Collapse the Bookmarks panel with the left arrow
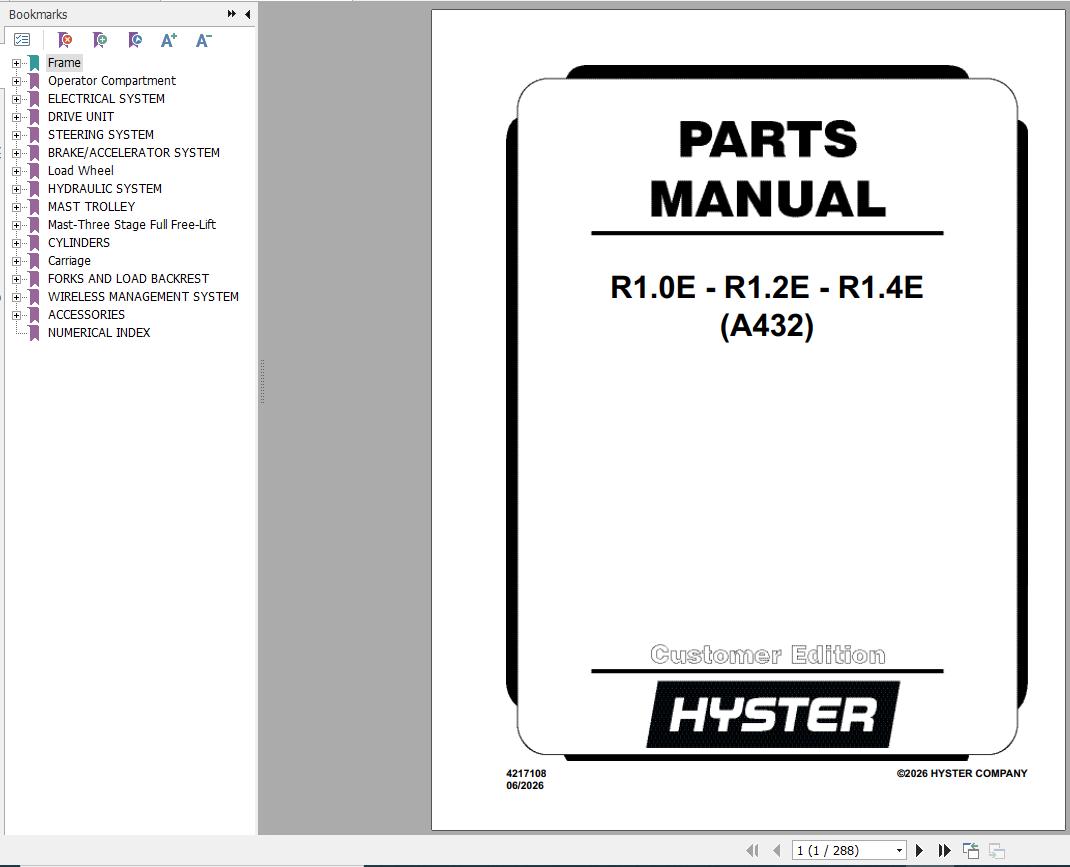The width and height of the screenshot is (1070, 867). point(247,14)
